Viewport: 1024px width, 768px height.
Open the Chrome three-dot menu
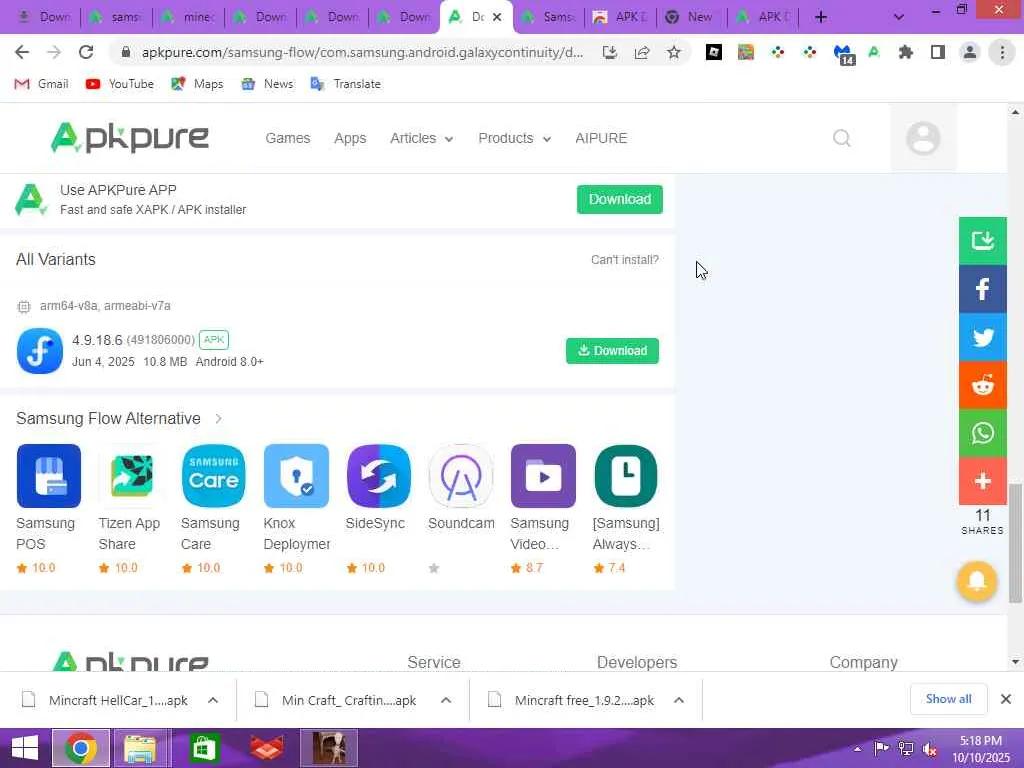click(1002, 52)
